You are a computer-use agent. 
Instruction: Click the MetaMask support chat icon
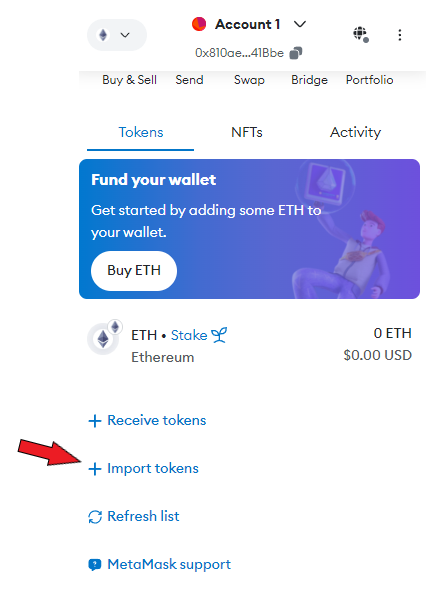[x=95, y=565]
